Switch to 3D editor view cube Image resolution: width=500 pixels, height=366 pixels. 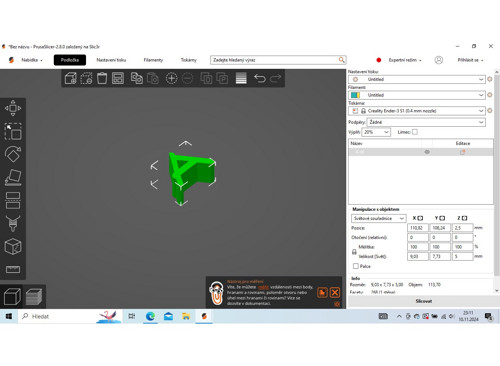point(12,297)
